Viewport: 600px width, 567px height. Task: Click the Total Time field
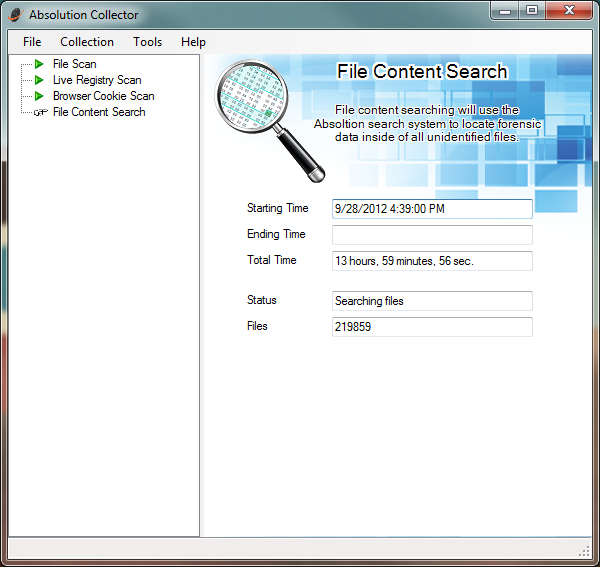tap(432, 261)
